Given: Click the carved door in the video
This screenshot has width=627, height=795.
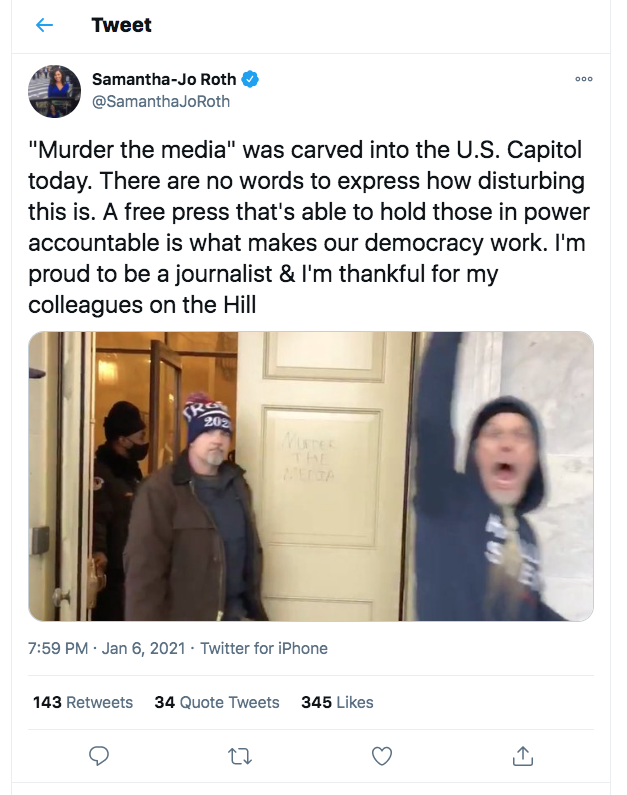Looking at the screenshot, I should coord(320,450).
